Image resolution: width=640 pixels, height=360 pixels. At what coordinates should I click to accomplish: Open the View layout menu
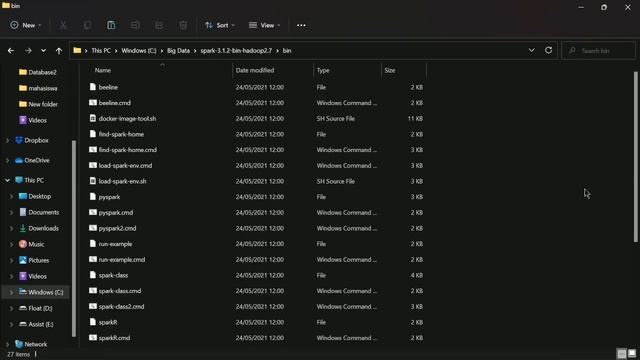point(264,25)
